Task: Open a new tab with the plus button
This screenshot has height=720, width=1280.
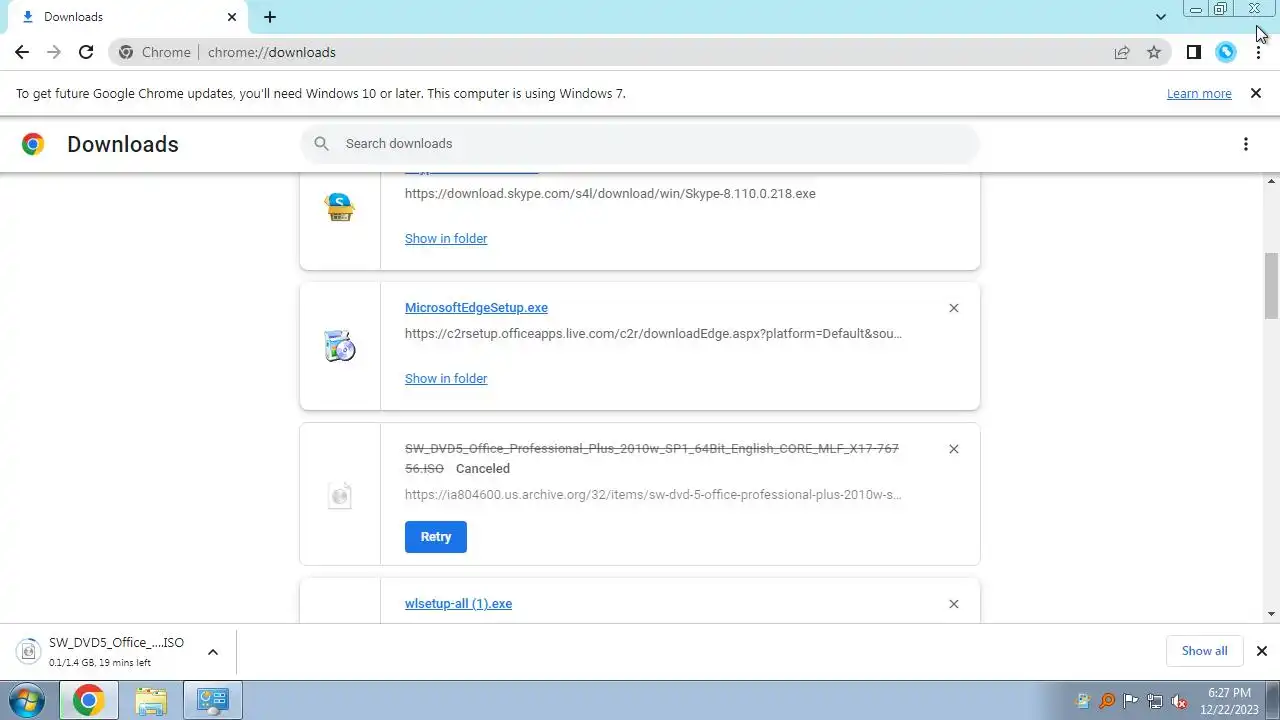Action: (270, 17)
